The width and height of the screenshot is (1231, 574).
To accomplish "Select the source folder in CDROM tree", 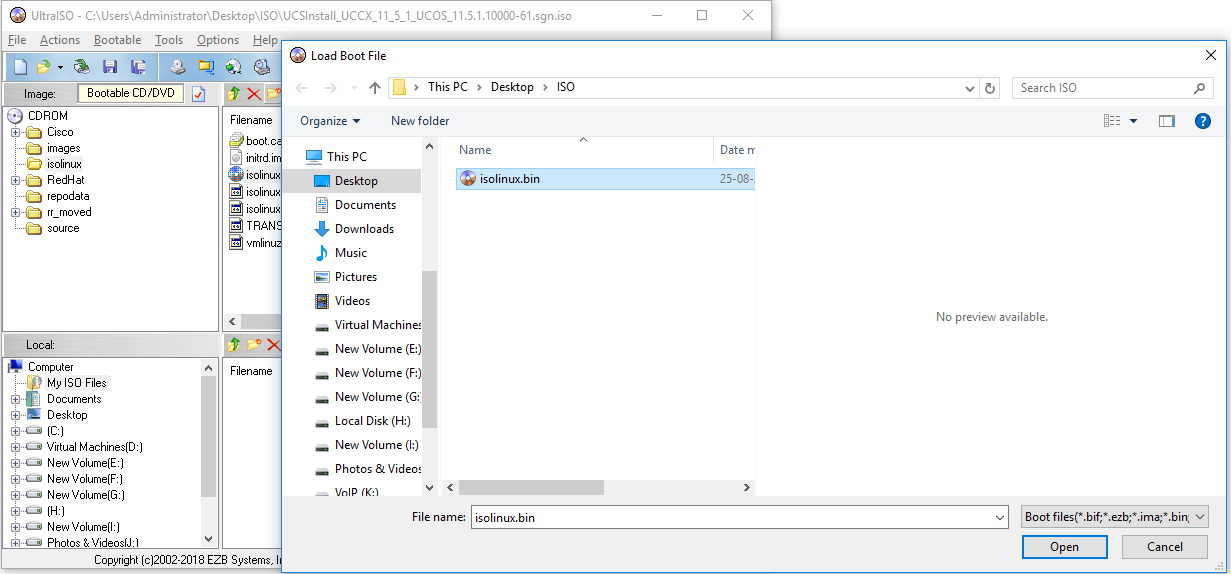I will (63, 228).
